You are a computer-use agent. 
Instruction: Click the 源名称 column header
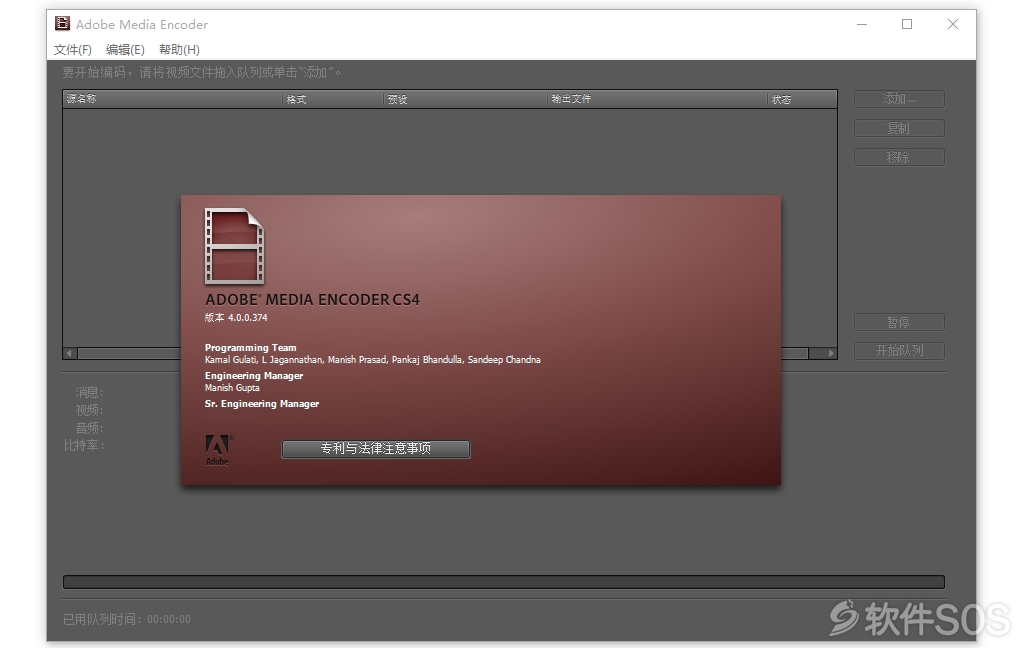(173, 99)
